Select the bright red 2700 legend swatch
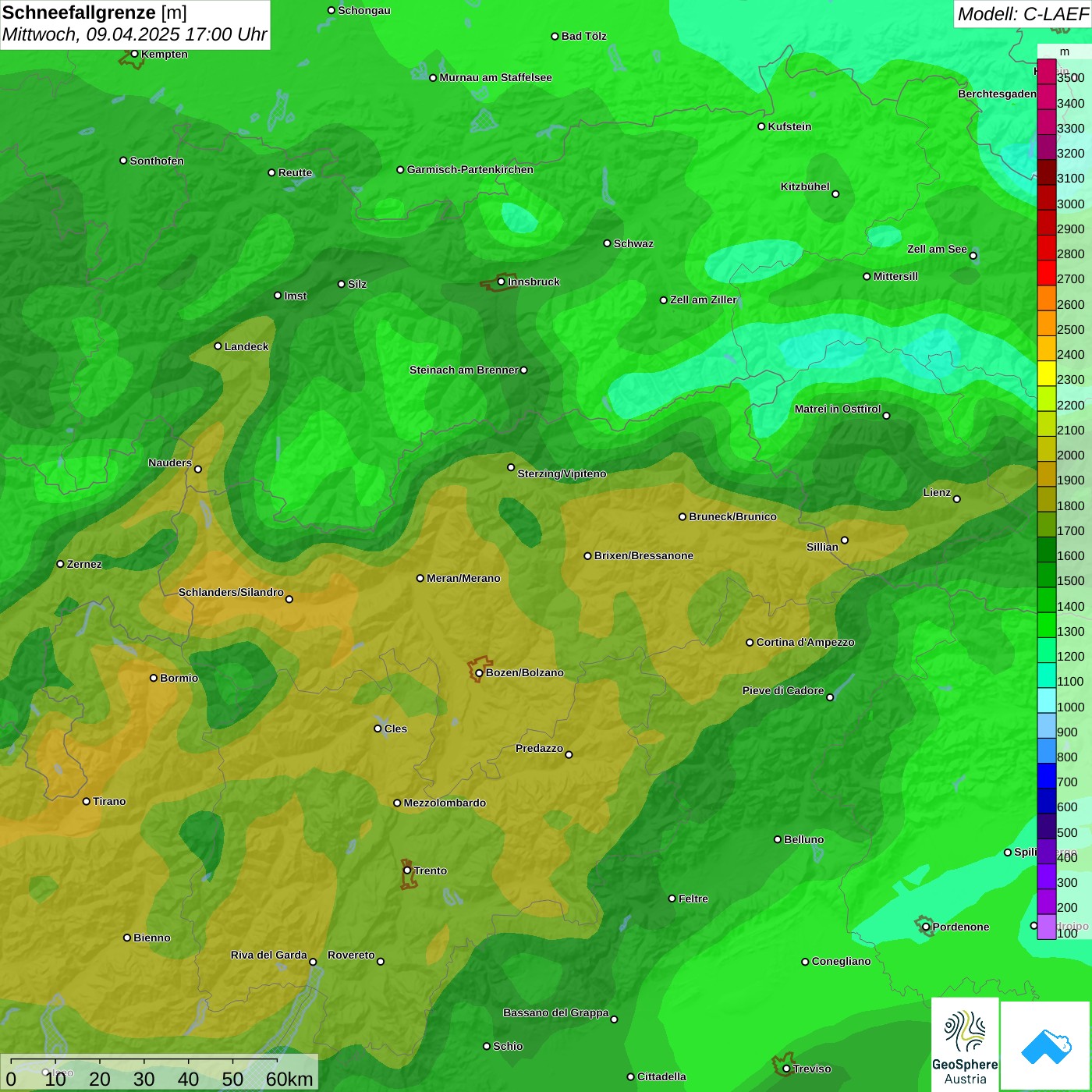 click(x=1047, y=273)
